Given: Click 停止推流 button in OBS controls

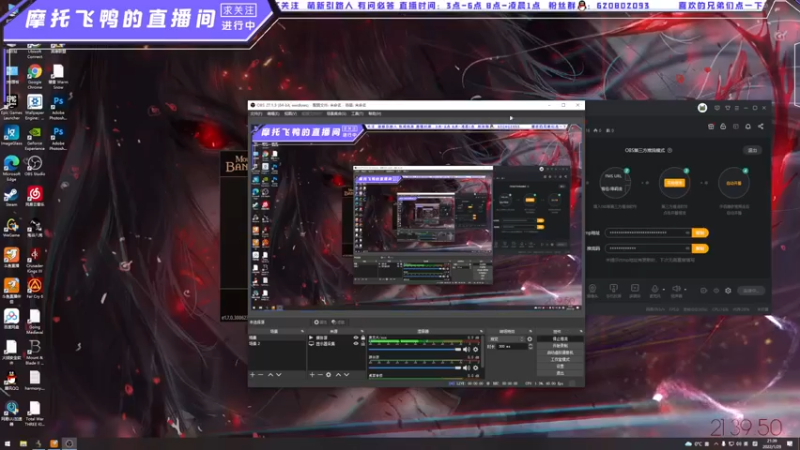Looking at the screenshot, I should (x=560, y=338).
